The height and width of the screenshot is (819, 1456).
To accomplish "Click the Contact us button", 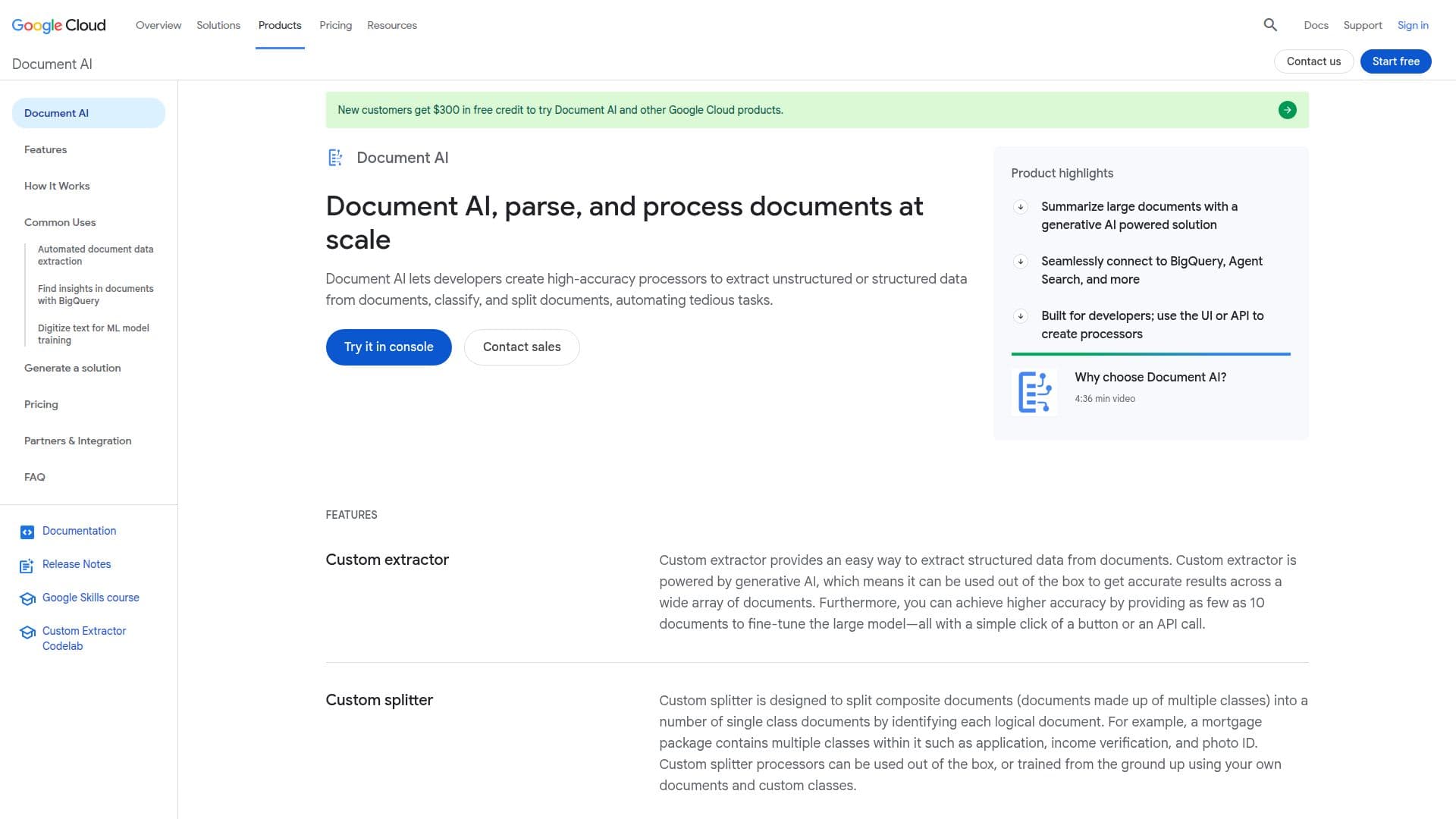I will [x=1313, y=61].
